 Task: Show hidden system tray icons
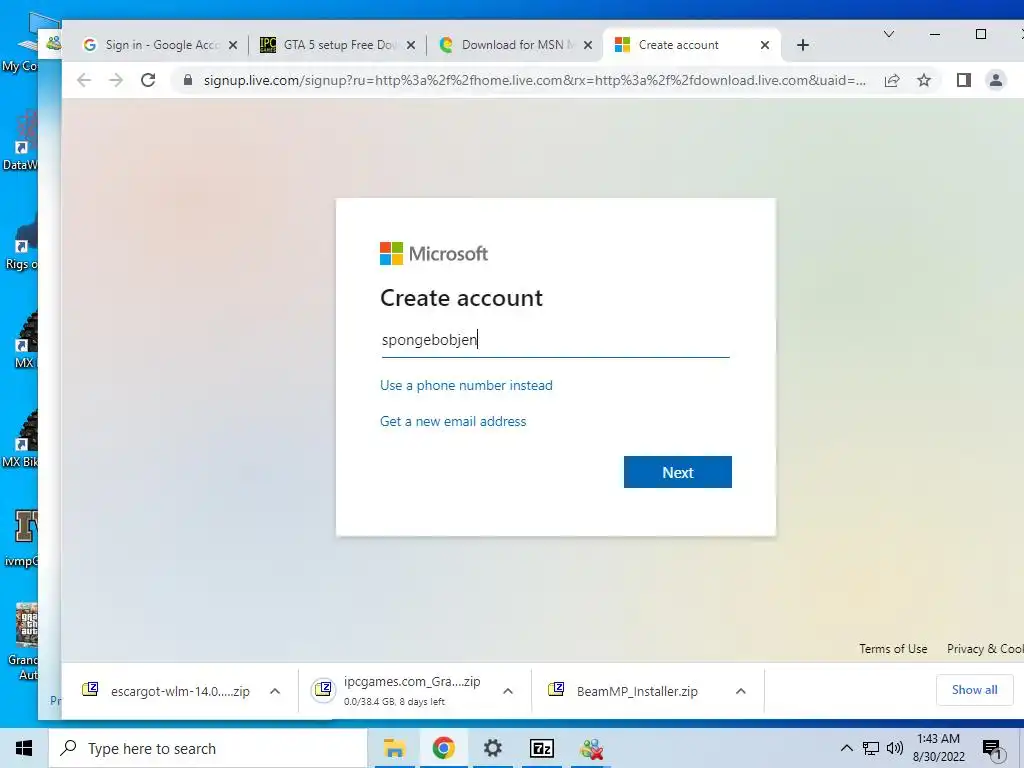tap(846, 748)
